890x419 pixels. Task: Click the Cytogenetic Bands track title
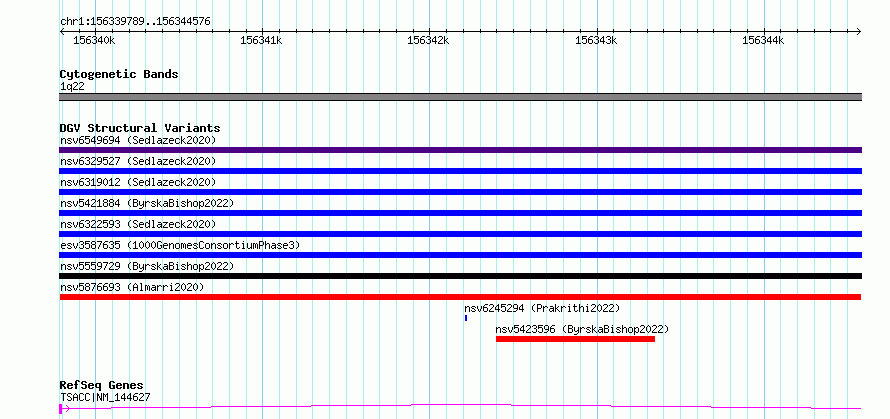coord(119,74)
